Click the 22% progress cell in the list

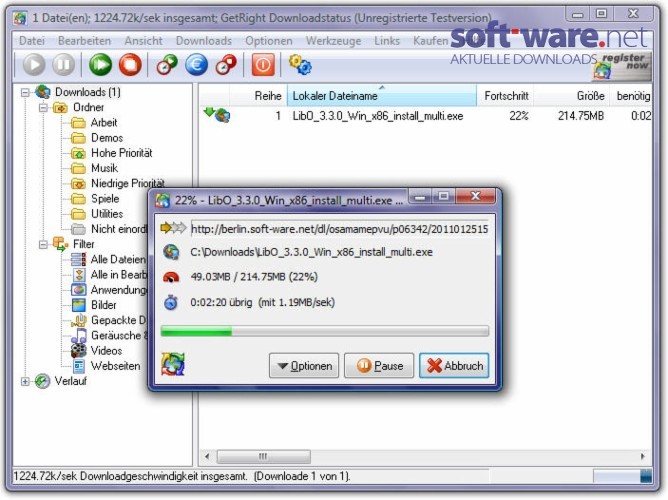(519, 116)
